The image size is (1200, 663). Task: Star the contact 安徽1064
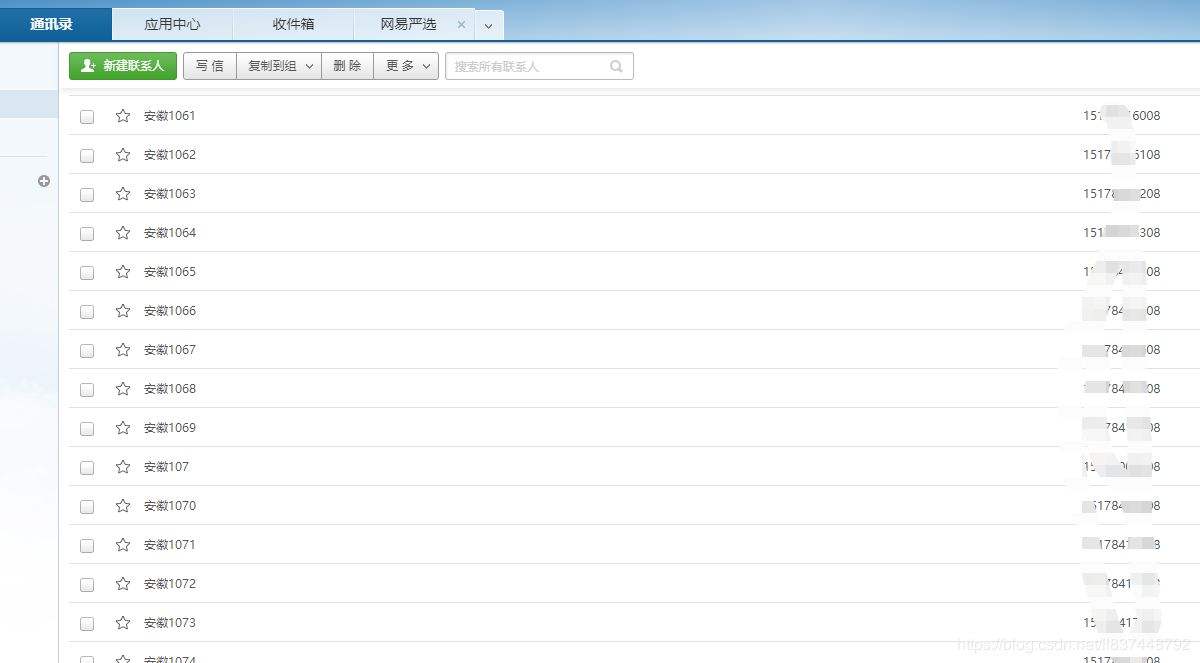(123, 233)
